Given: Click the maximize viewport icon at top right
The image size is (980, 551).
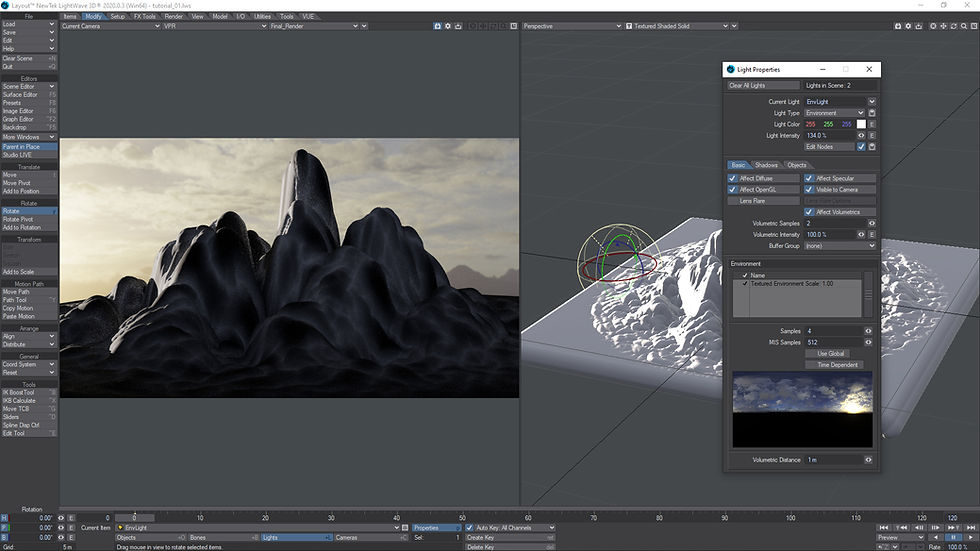Looking at the screenshot, I should (x=973, y=26).
